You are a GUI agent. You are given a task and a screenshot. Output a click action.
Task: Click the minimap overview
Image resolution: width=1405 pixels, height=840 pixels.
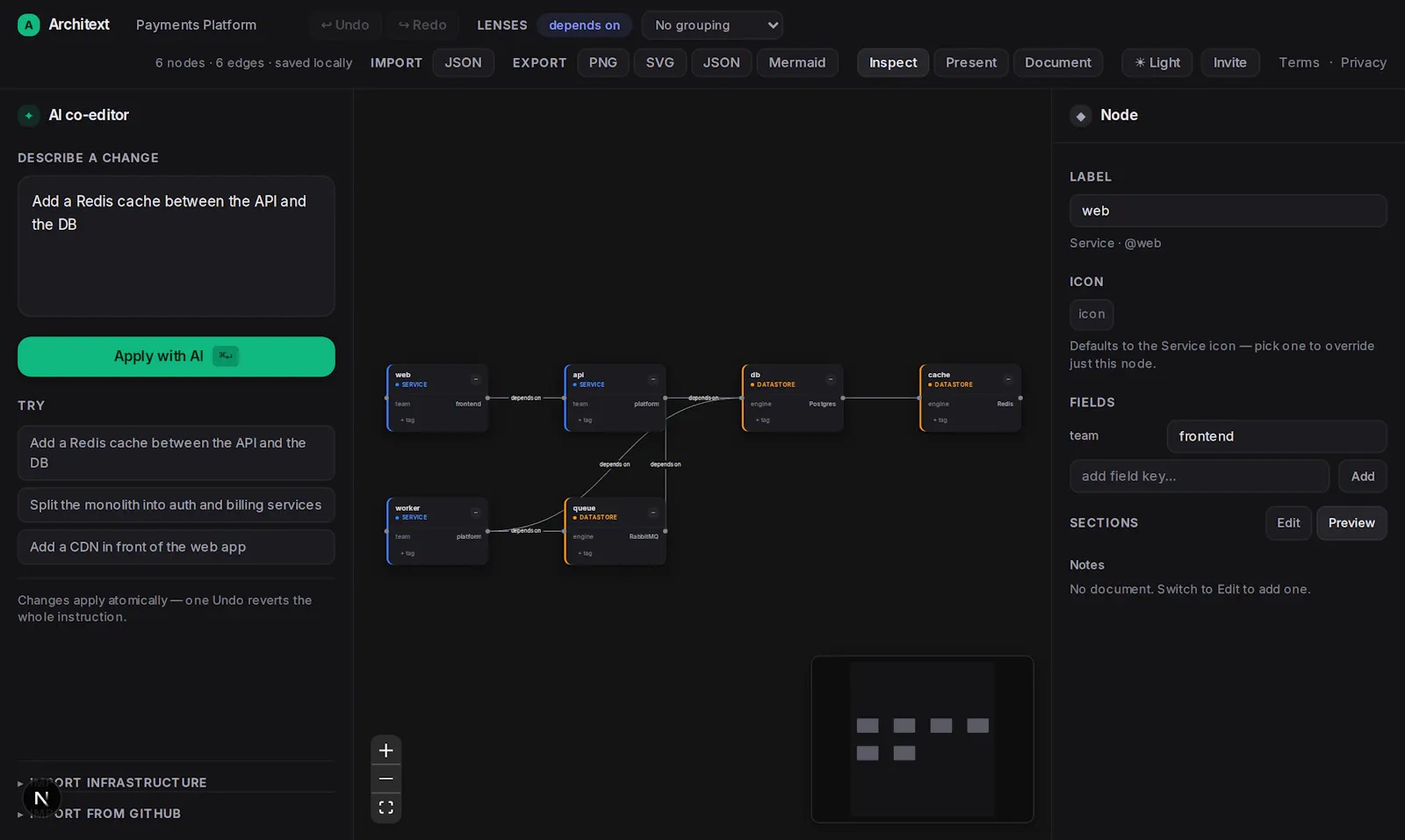point(922,739)
